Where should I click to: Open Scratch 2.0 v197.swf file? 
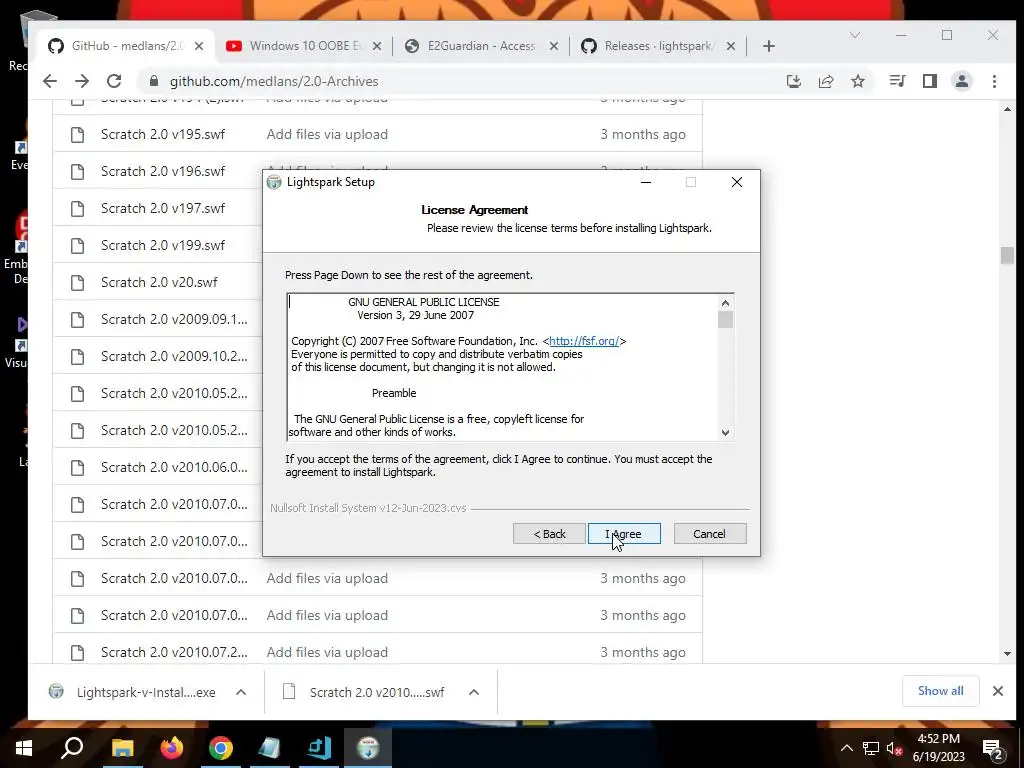pos(163,208)
